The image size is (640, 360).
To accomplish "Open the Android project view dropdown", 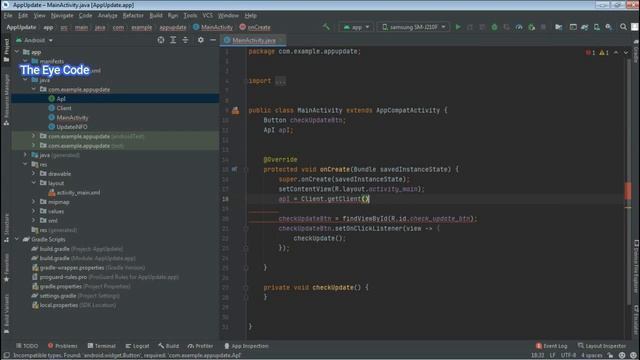I will [34, 40].
